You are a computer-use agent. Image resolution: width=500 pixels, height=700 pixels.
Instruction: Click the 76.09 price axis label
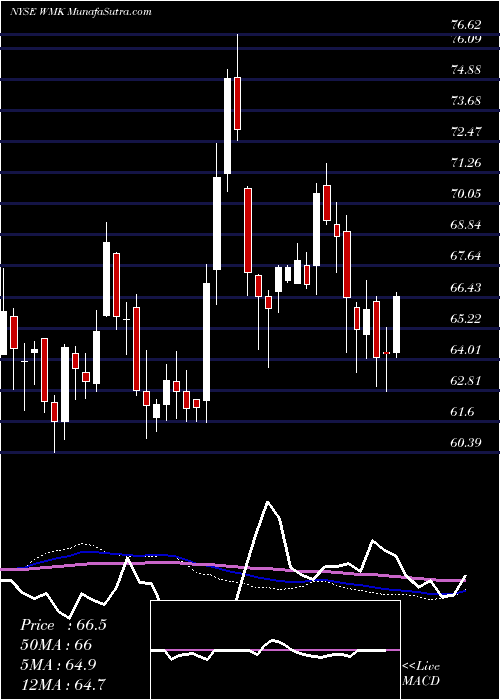coord(465,39)
